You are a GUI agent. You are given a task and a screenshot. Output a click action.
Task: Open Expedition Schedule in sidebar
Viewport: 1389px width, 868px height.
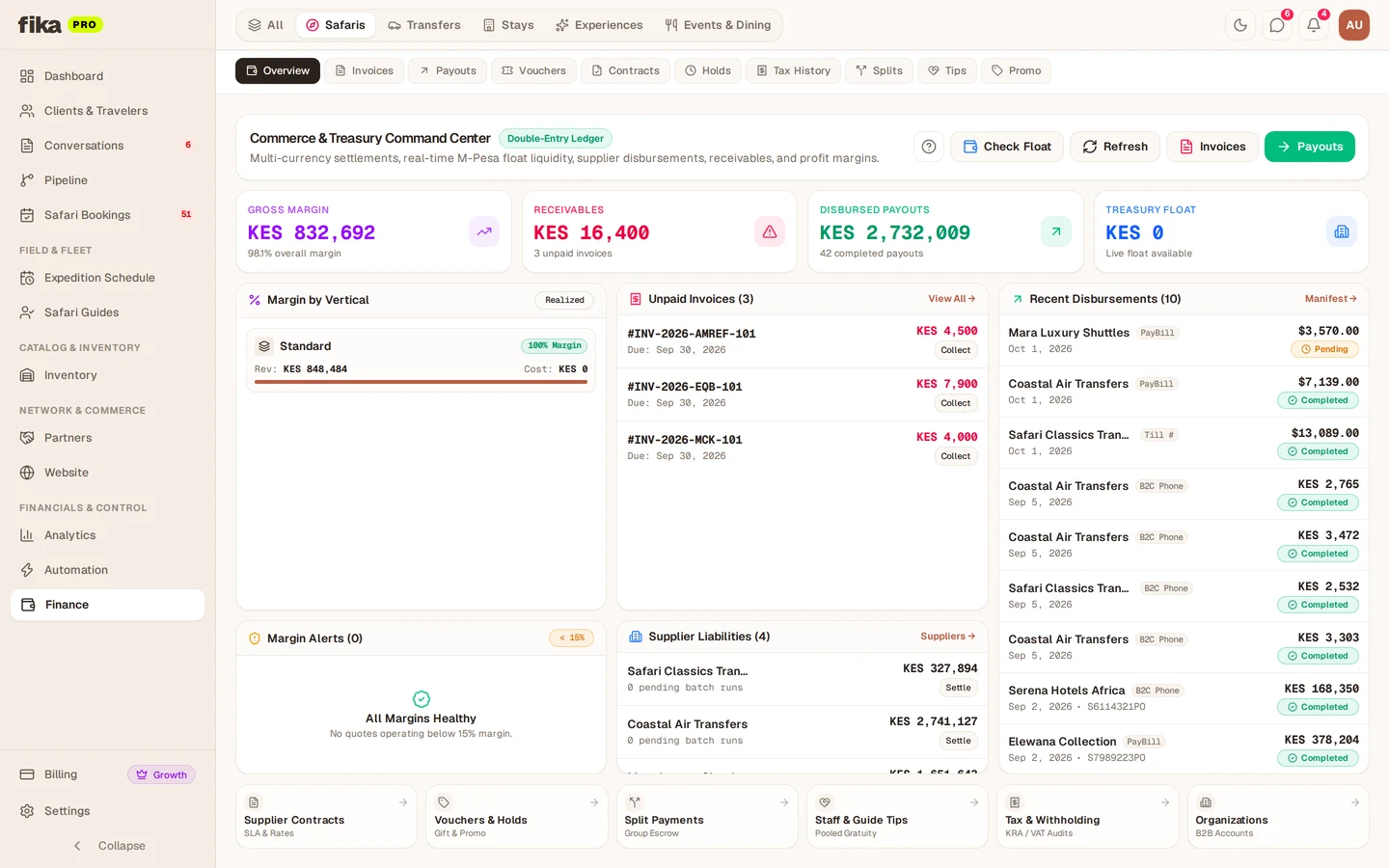(107, 278)
